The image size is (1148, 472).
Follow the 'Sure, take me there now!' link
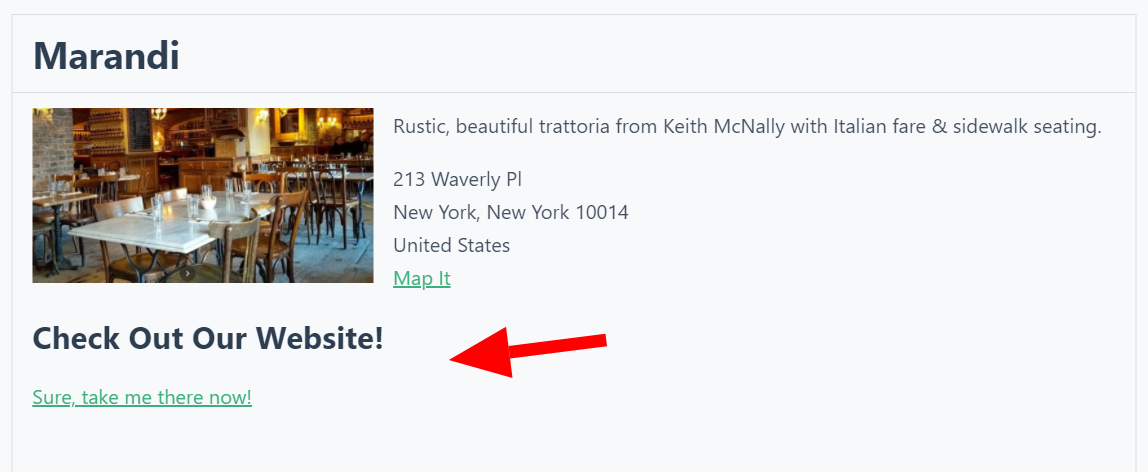pos(142,397)
